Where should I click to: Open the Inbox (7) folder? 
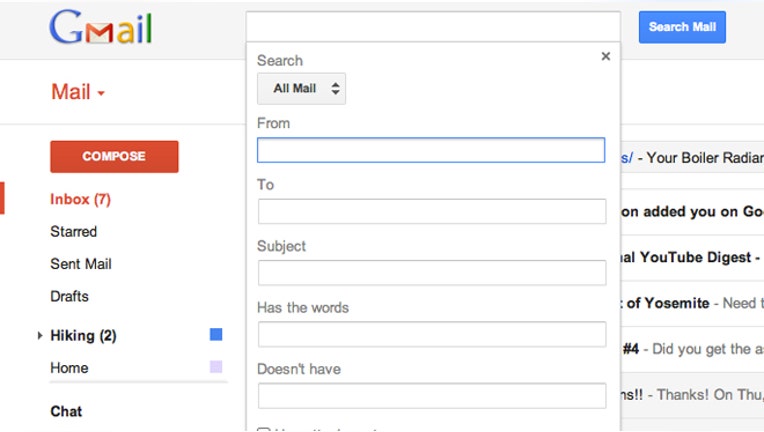[x=80, y=199]
